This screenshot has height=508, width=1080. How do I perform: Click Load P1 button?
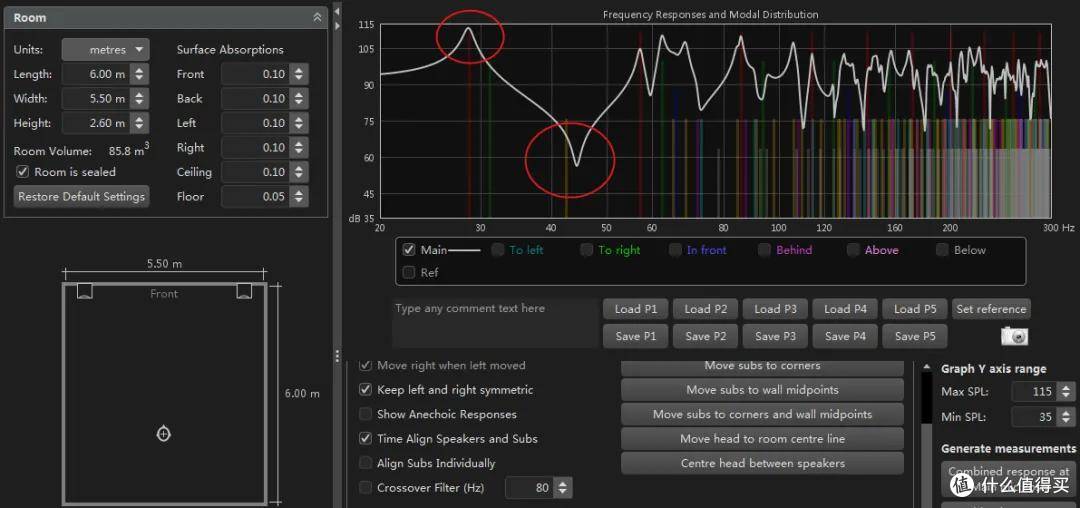(635, 309)
